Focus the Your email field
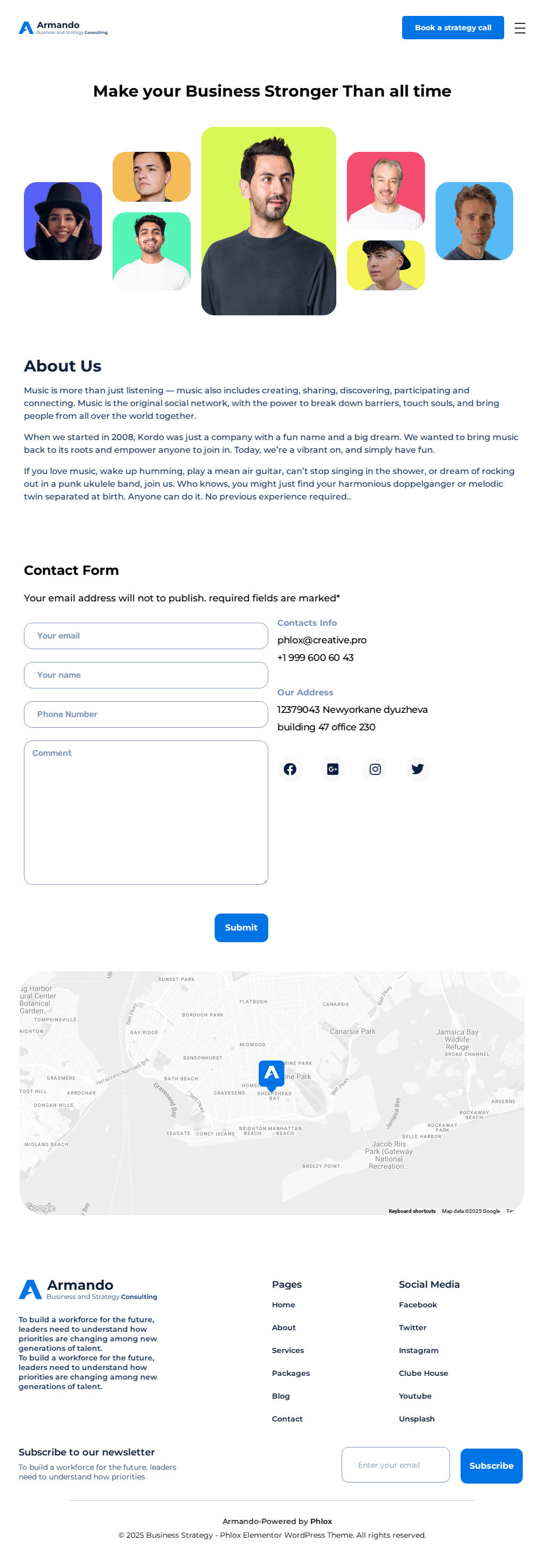544x1568 pixels. [146, 635]
